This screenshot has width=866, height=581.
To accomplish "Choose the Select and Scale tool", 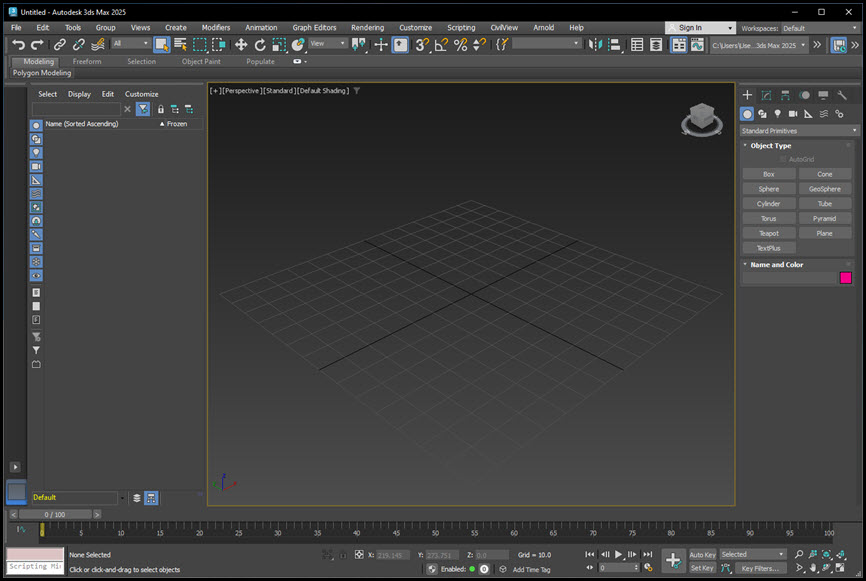I will (x=279, y=45).
